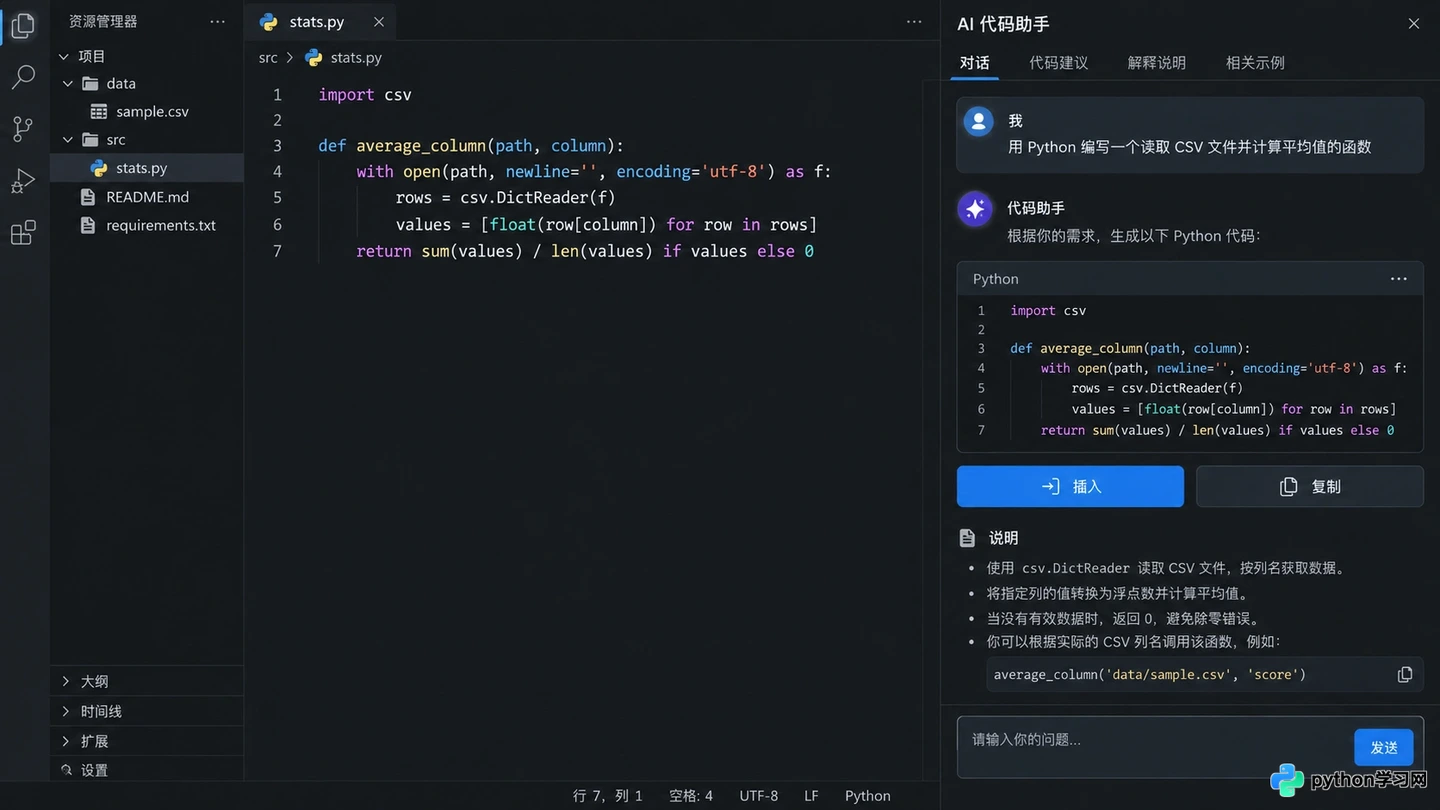Copy the average_column example call snippet

(1405, 675)
